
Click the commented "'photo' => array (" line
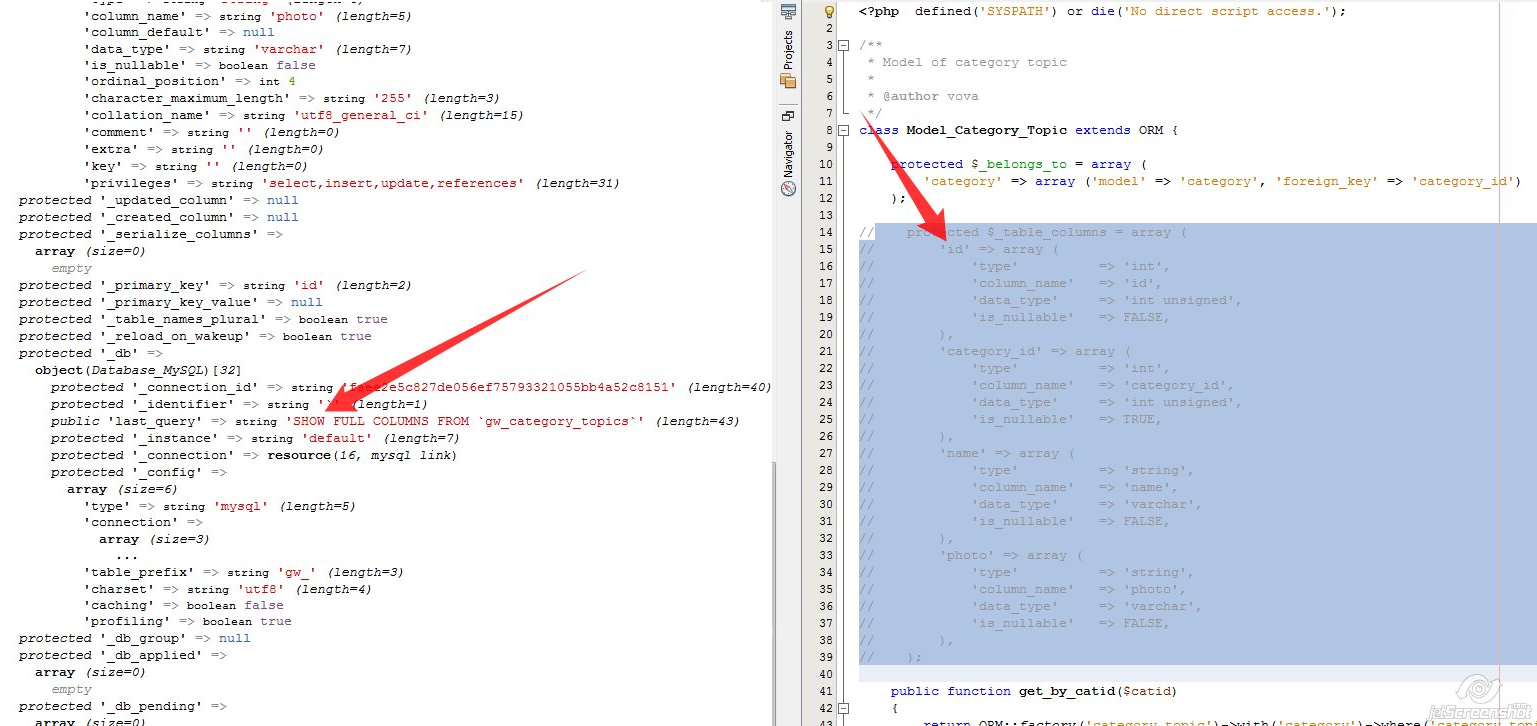click(1011, 555)
